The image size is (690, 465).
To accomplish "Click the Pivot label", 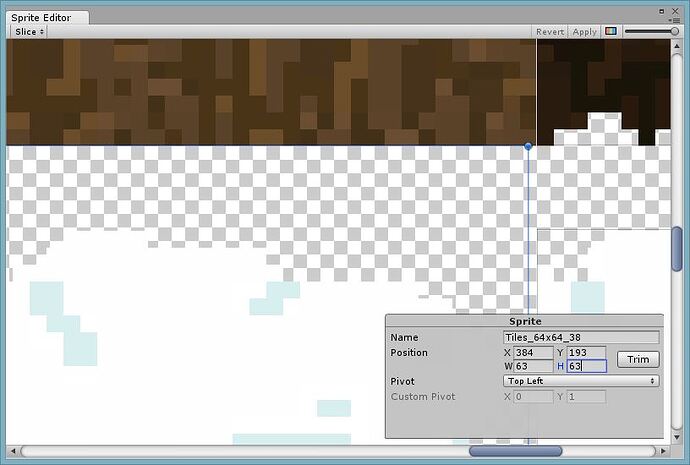I will pos(403,381).
